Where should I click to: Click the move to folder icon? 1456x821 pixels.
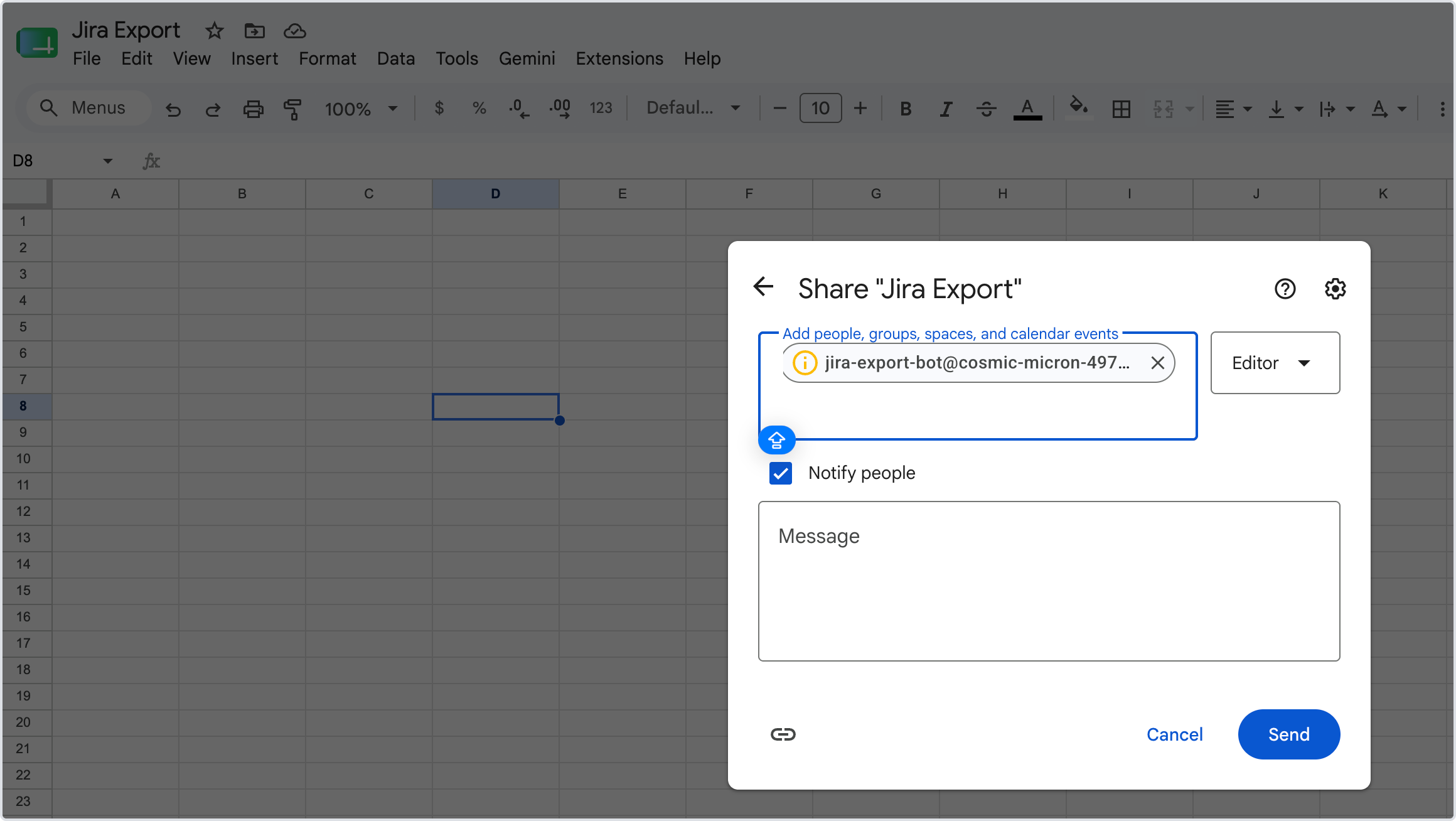pos(254,31)
